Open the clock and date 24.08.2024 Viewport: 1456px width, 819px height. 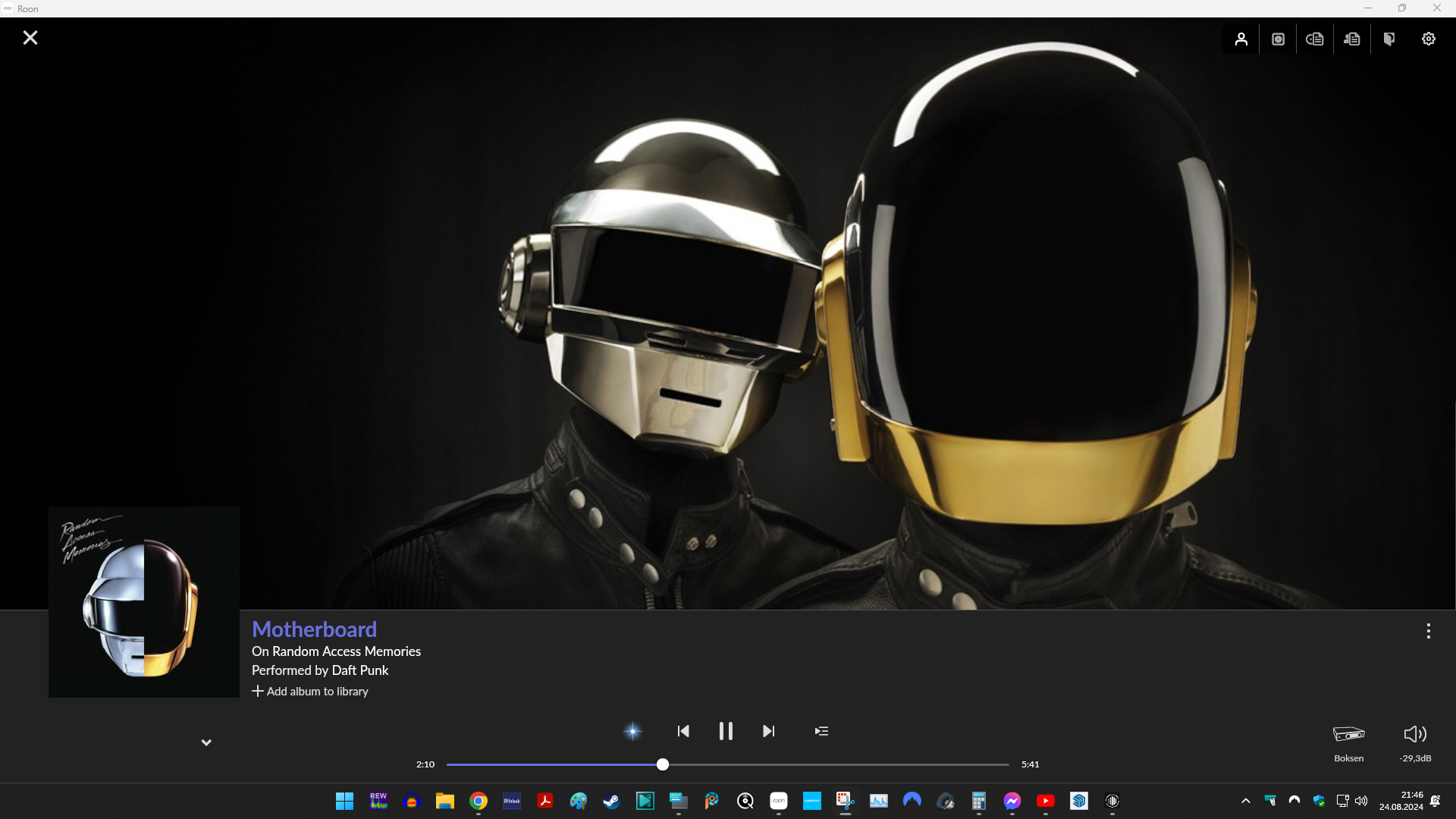click(x=1401, y=801)
